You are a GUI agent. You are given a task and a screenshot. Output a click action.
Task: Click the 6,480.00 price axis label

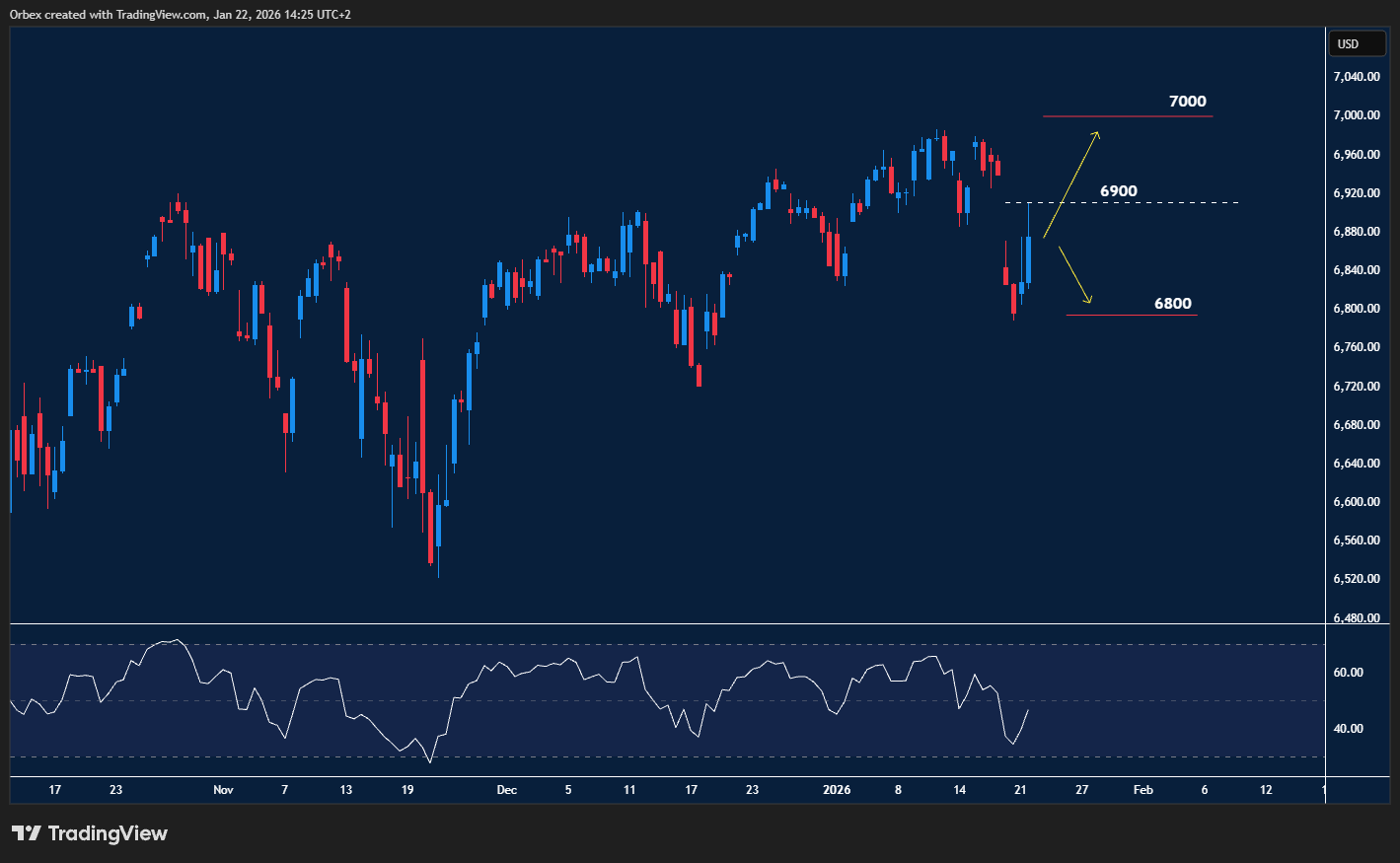coord(1355,618)
